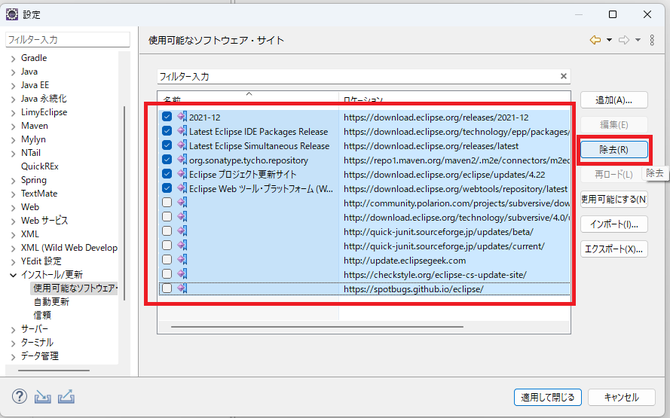Click the export preferences icon at bottom left

[66, 397]
